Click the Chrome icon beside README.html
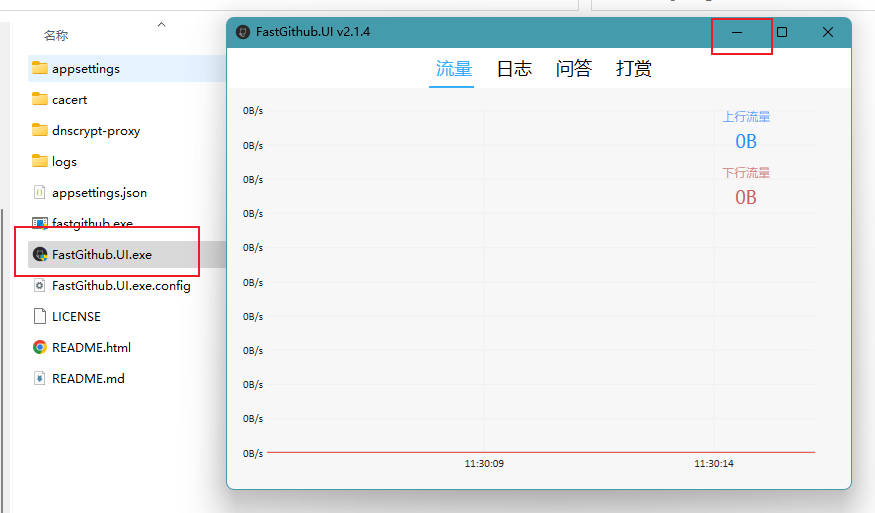The width and height of the screenshot is (875, 513). pyautogui.click(x=40, y=348)
